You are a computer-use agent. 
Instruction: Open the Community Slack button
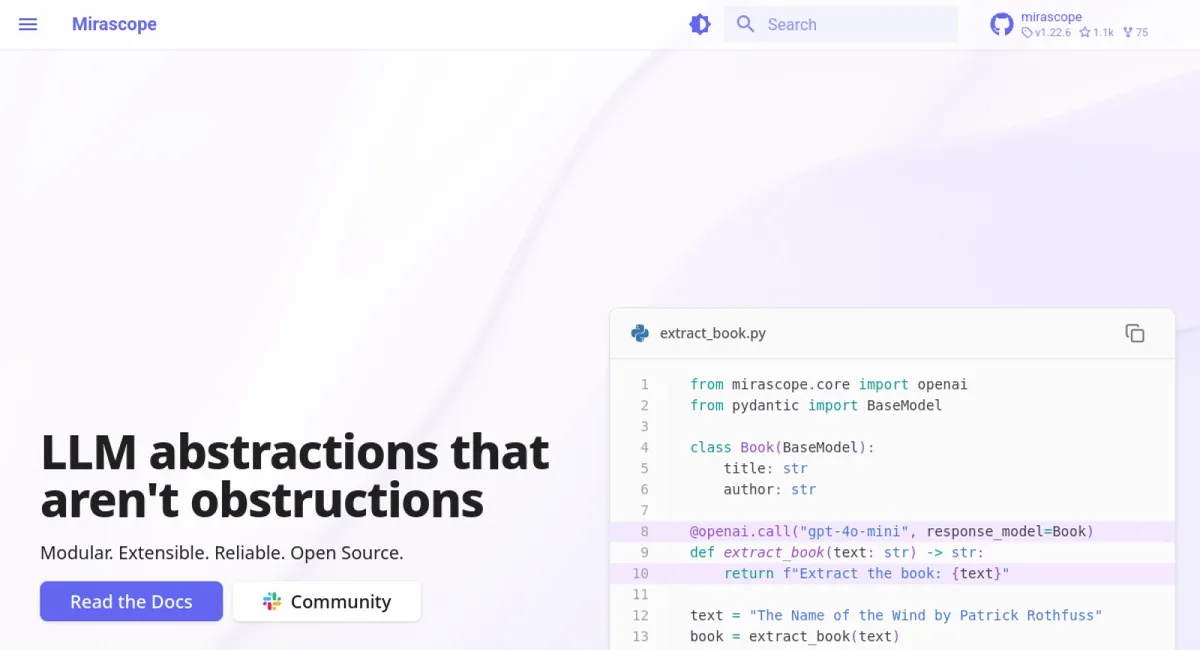coord(327,601)
